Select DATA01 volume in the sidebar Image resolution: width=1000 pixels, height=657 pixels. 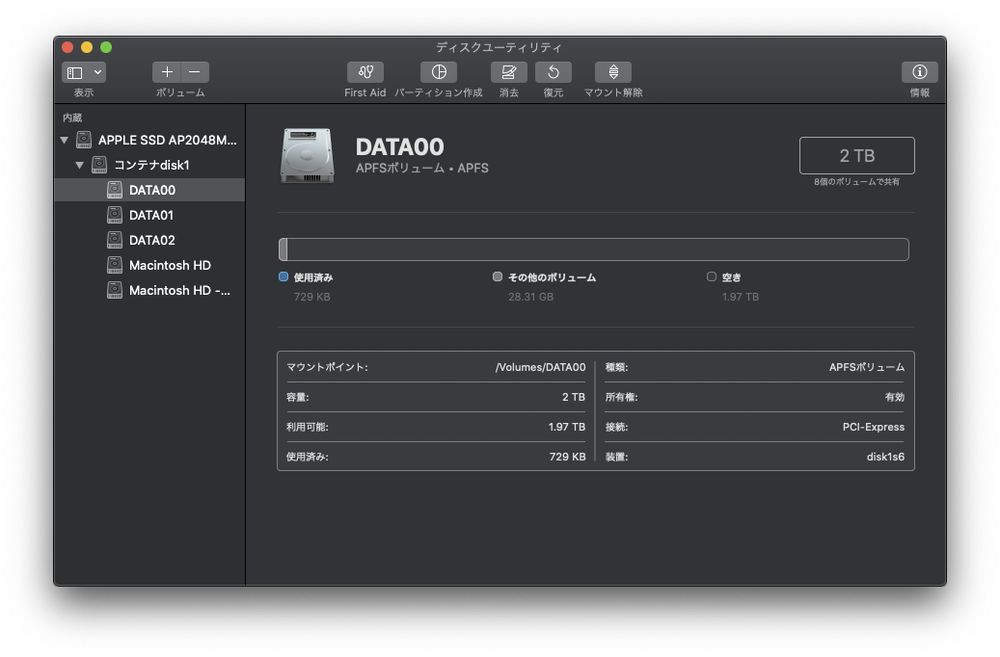[x=150, y=215]
